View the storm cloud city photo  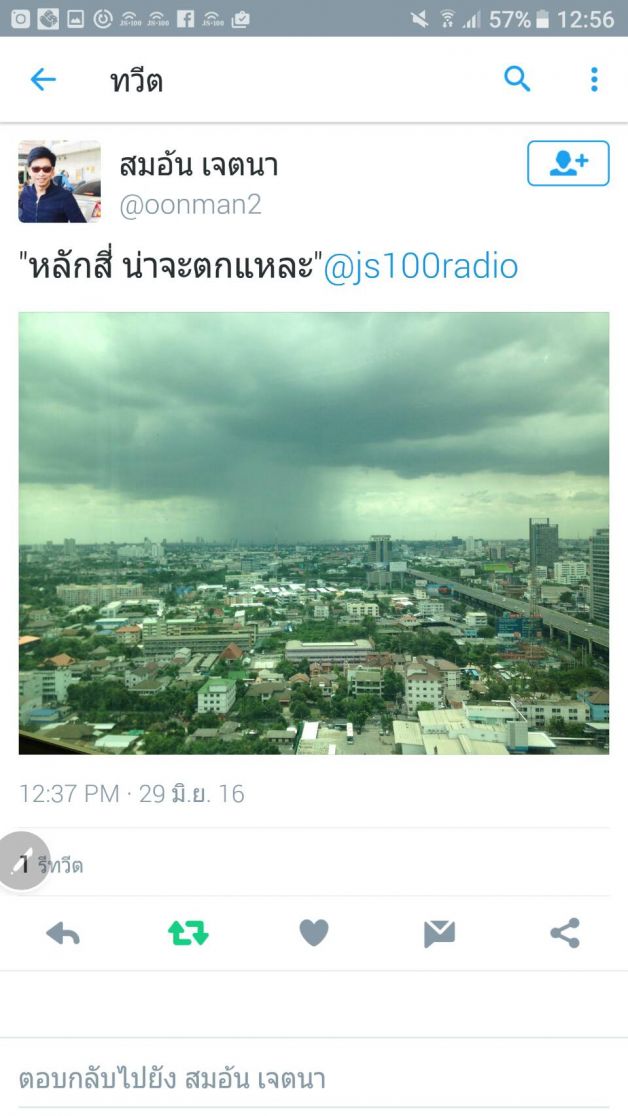(x=313, y=533)
